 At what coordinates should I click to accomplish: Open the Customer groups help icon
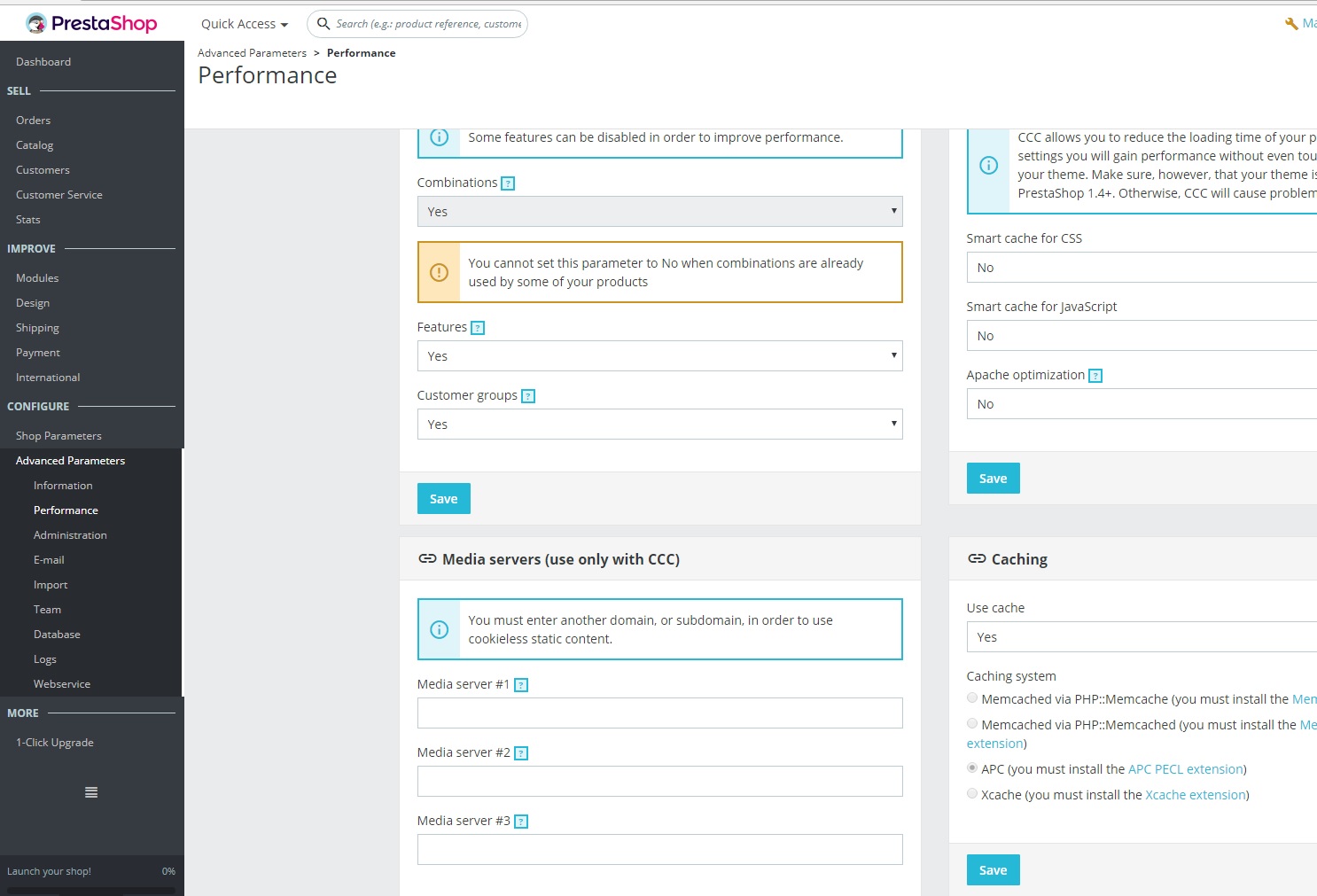coord(528,396)
